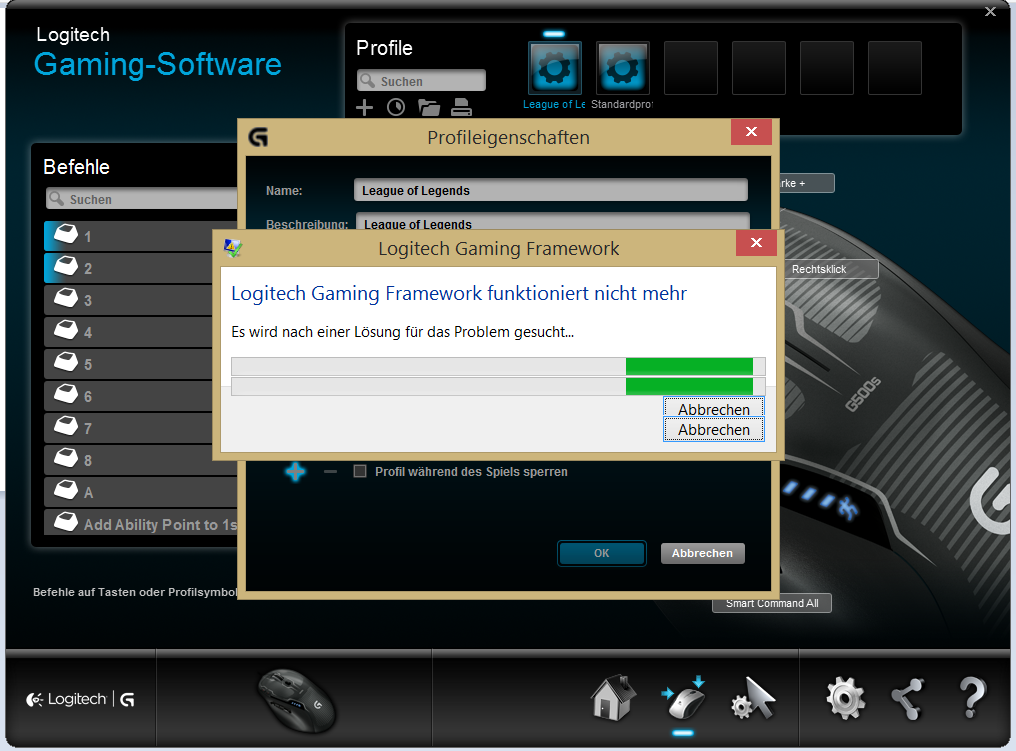Select the Standardprofil gear icon
The width and height of the screenshot is (1016, 751).
623,68
